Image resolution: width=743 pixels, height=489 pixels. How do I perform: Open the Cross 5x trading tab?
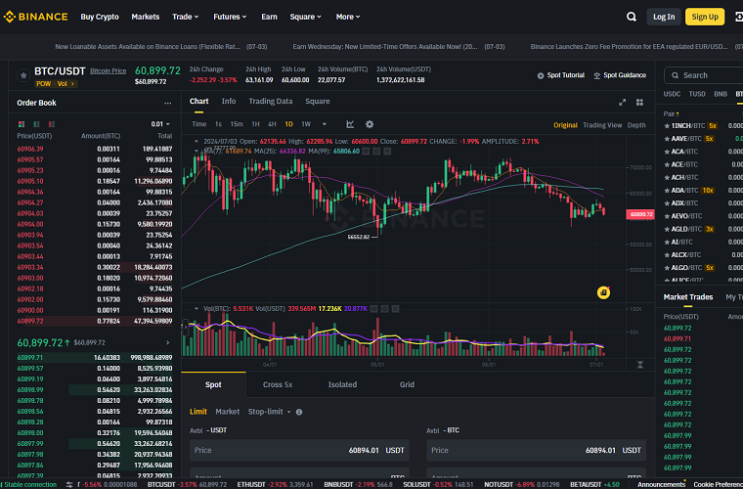pyautogui.click(x=278, y=385)
